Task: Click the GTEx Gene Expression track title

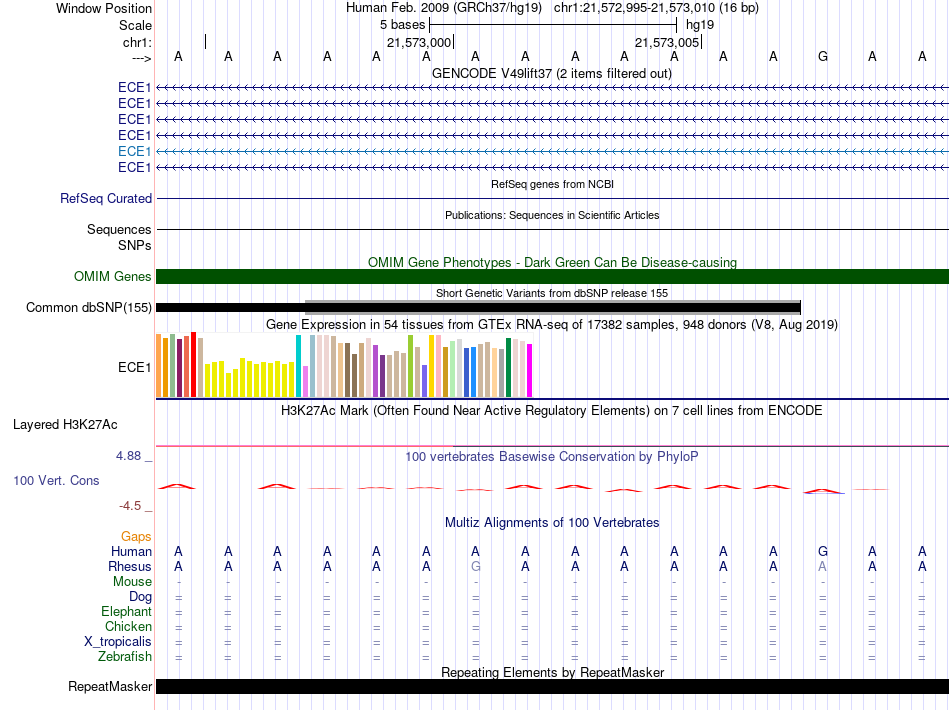Action: [x=552, y=325]
